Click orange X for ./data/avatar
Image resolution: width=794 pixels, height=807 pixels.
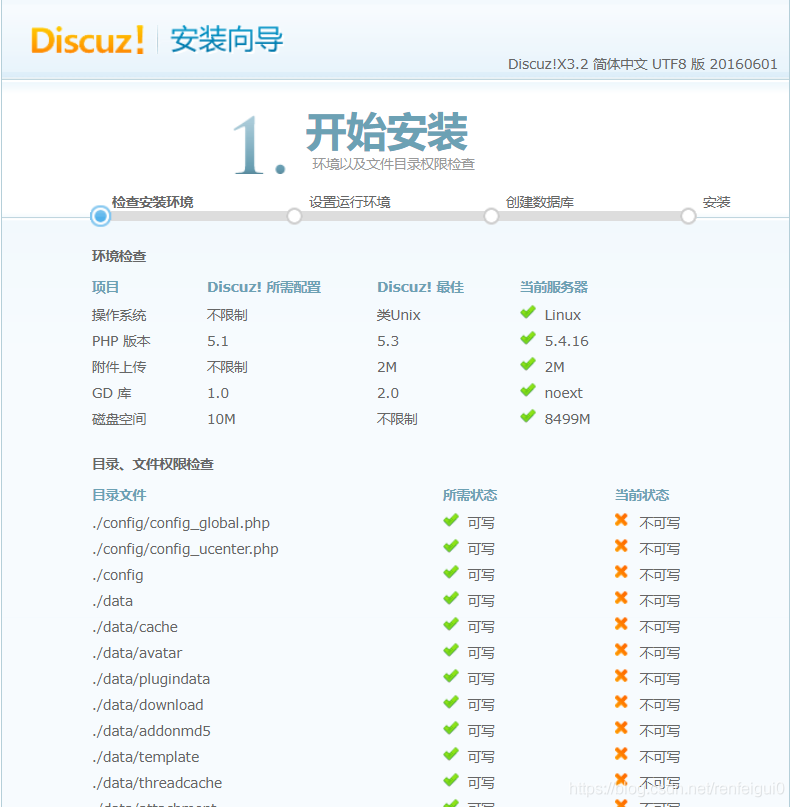pyautogui.click(x=621, y=650)
